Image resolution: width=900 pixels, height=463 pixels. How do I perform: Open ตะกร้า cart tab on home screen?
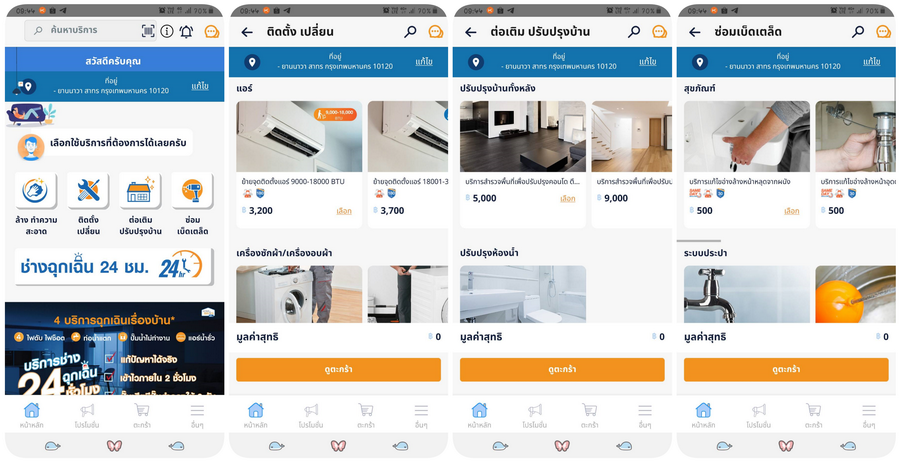(141, 417)
